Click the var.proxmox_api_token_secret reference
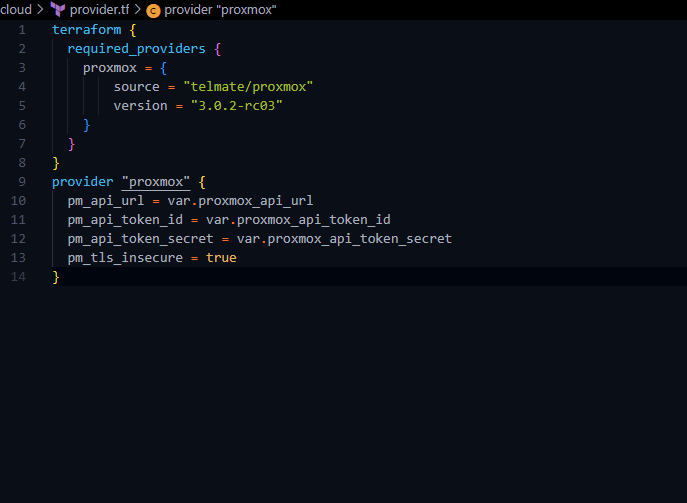The width and height of the screenshot is (687, 503). 344,239
